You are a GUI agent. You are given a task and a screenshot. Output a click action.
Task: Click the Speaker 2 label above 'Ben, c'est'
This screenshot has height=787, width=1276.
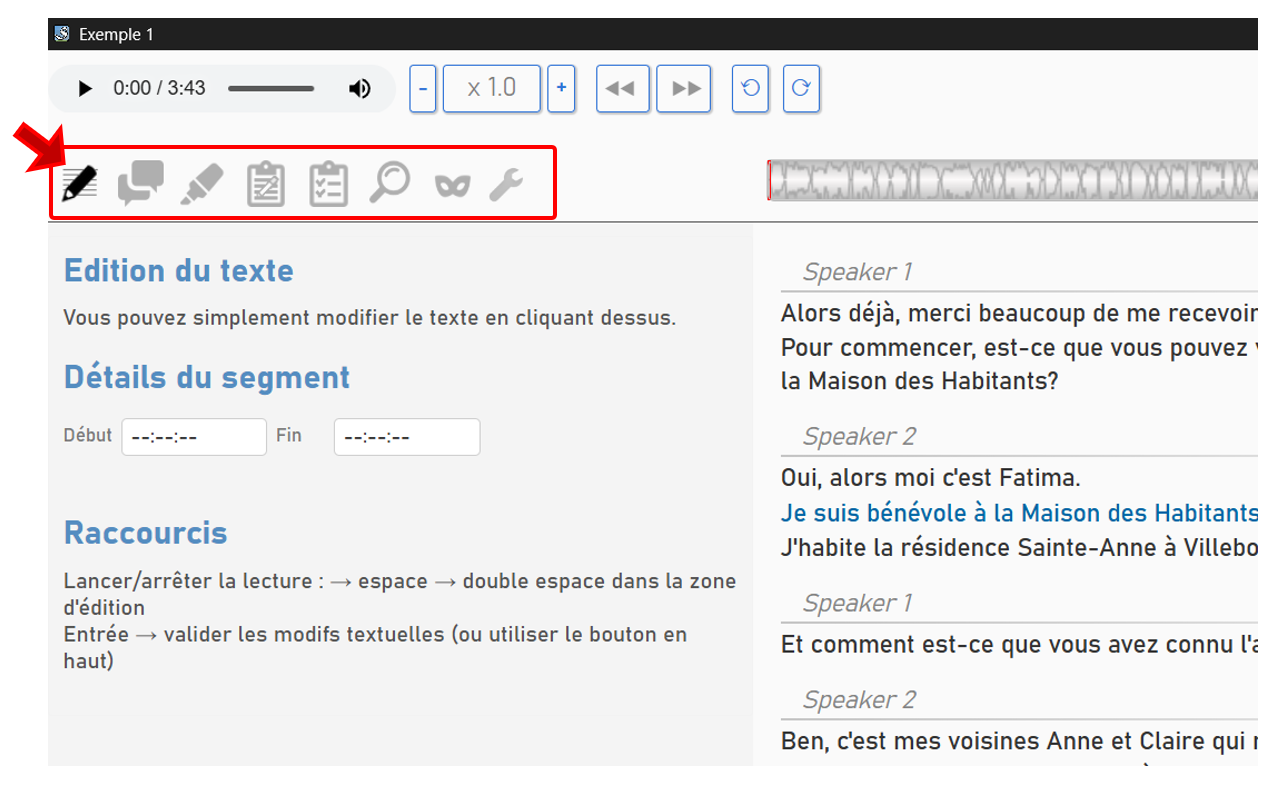(859, 700)
